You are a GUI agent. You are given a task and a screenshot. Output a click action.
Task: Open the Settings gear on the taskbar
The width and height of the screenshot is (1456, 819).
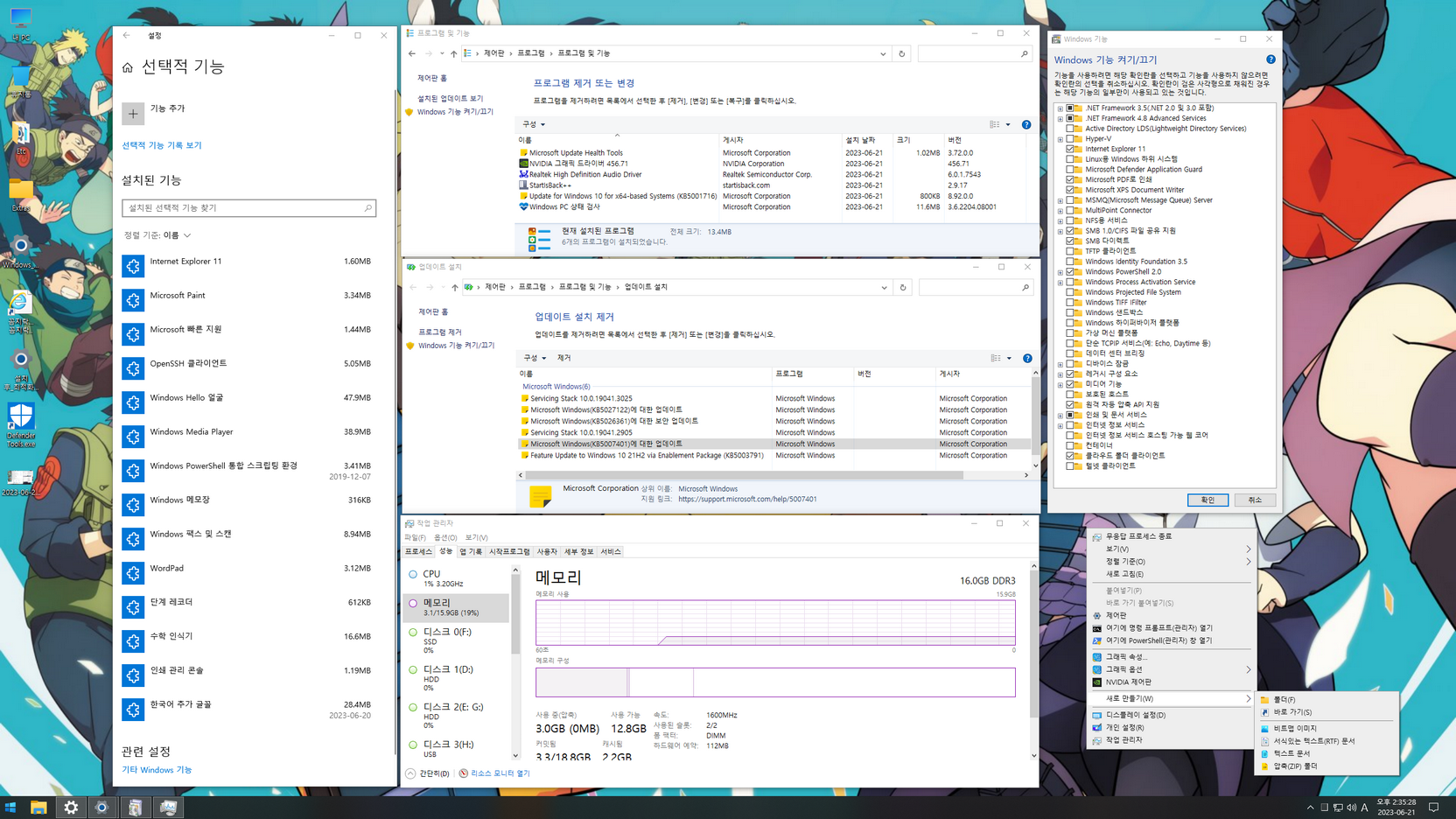click(x=71, y=808)
